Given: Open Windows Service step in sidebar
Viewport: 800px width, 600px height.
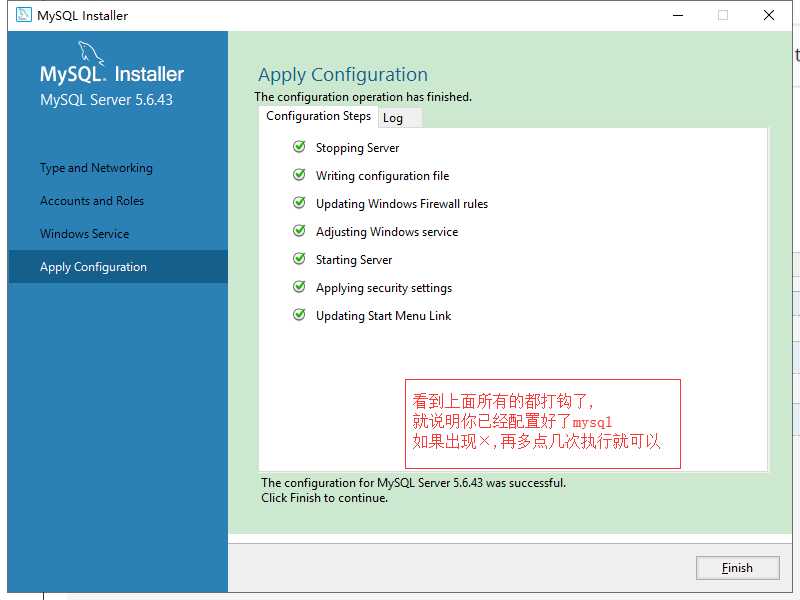Looking at the screenshot, I should click(x=84, y=234).
